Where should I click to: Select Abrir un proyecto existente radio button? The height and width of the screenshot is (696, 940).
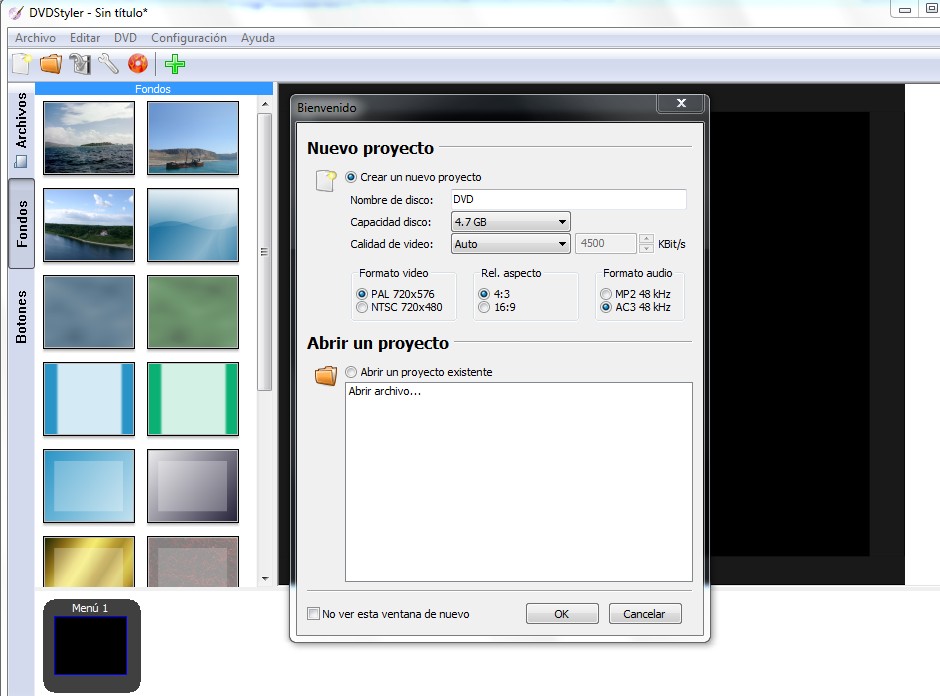351,372
